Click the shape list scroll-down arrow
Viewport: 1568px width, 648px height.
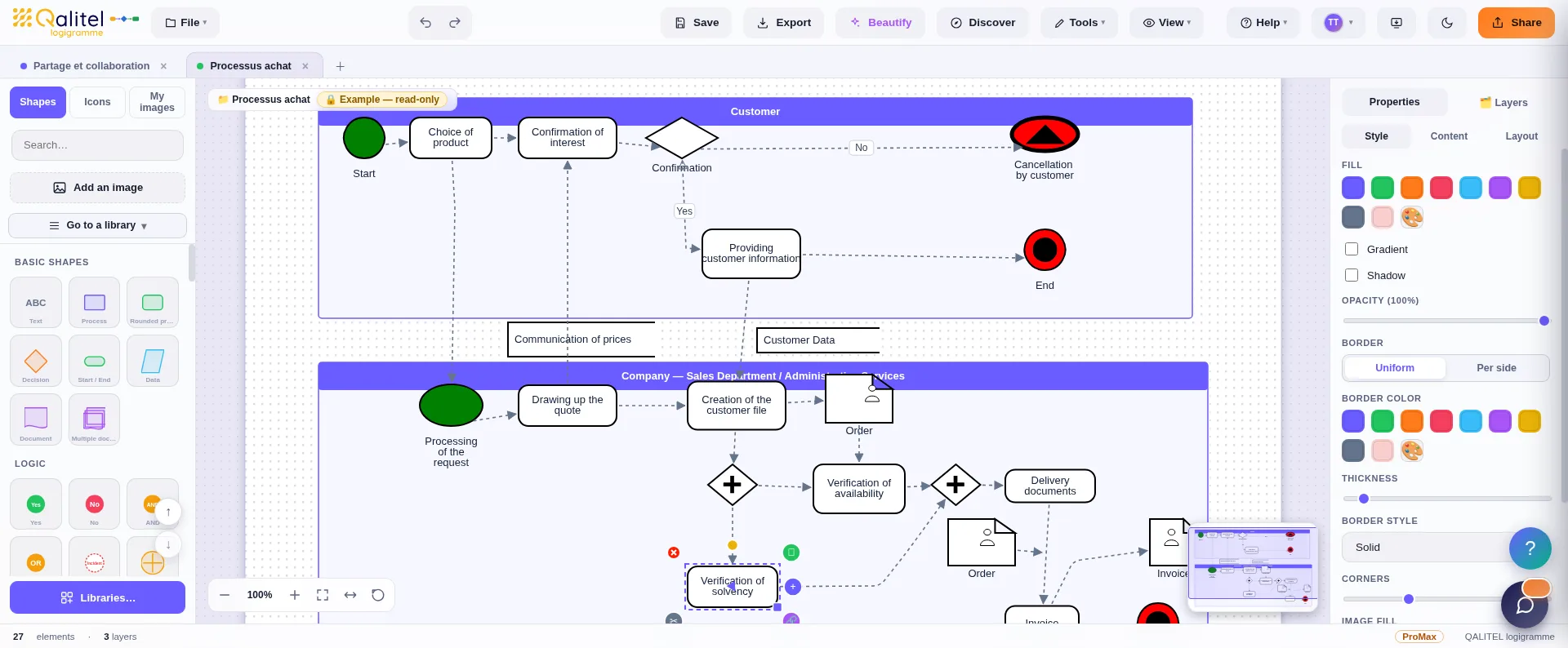168,544
